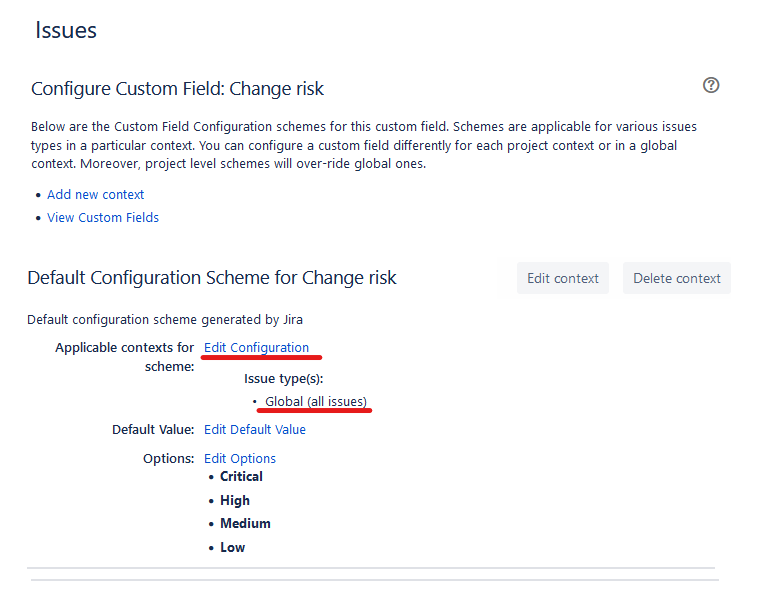Viewport: 764px width, 589px height.
Task: Click the Global (all issues) item
Action: (316, 402)
